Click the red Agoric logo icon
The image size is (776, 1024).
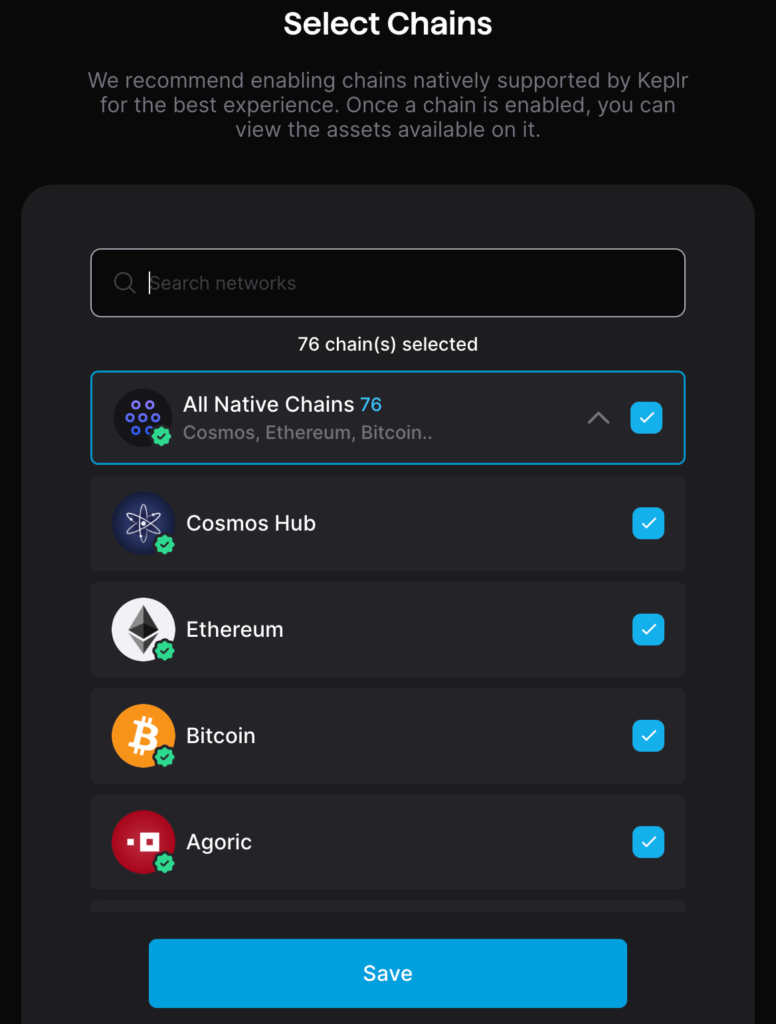tap(143, 841)
